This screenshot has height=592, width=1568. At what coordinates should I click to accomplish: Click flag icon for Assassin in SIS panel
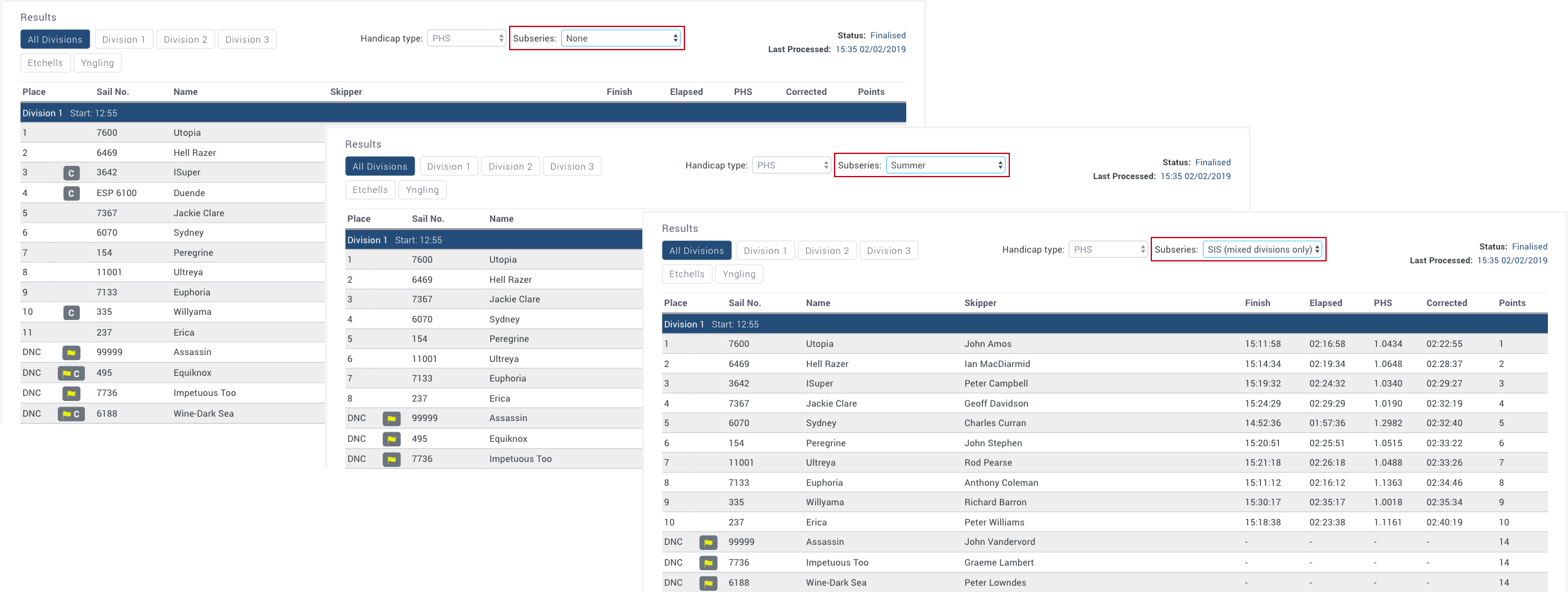pyautogui.click(x=708, y=542)
